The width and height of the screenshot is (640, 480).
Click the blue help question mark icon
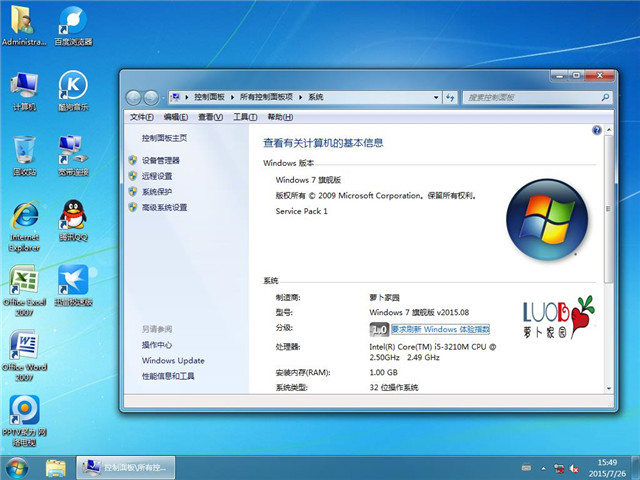click(596, 130)
